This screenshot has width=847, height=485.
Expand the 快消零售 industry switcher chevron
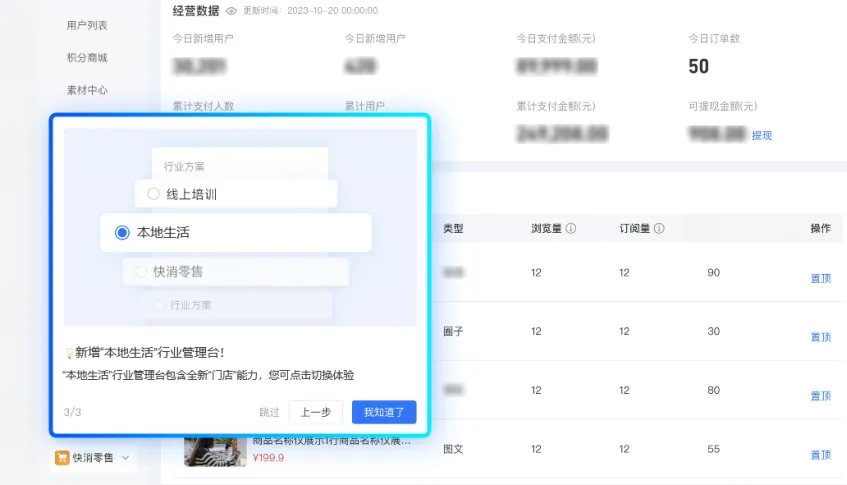125,458
